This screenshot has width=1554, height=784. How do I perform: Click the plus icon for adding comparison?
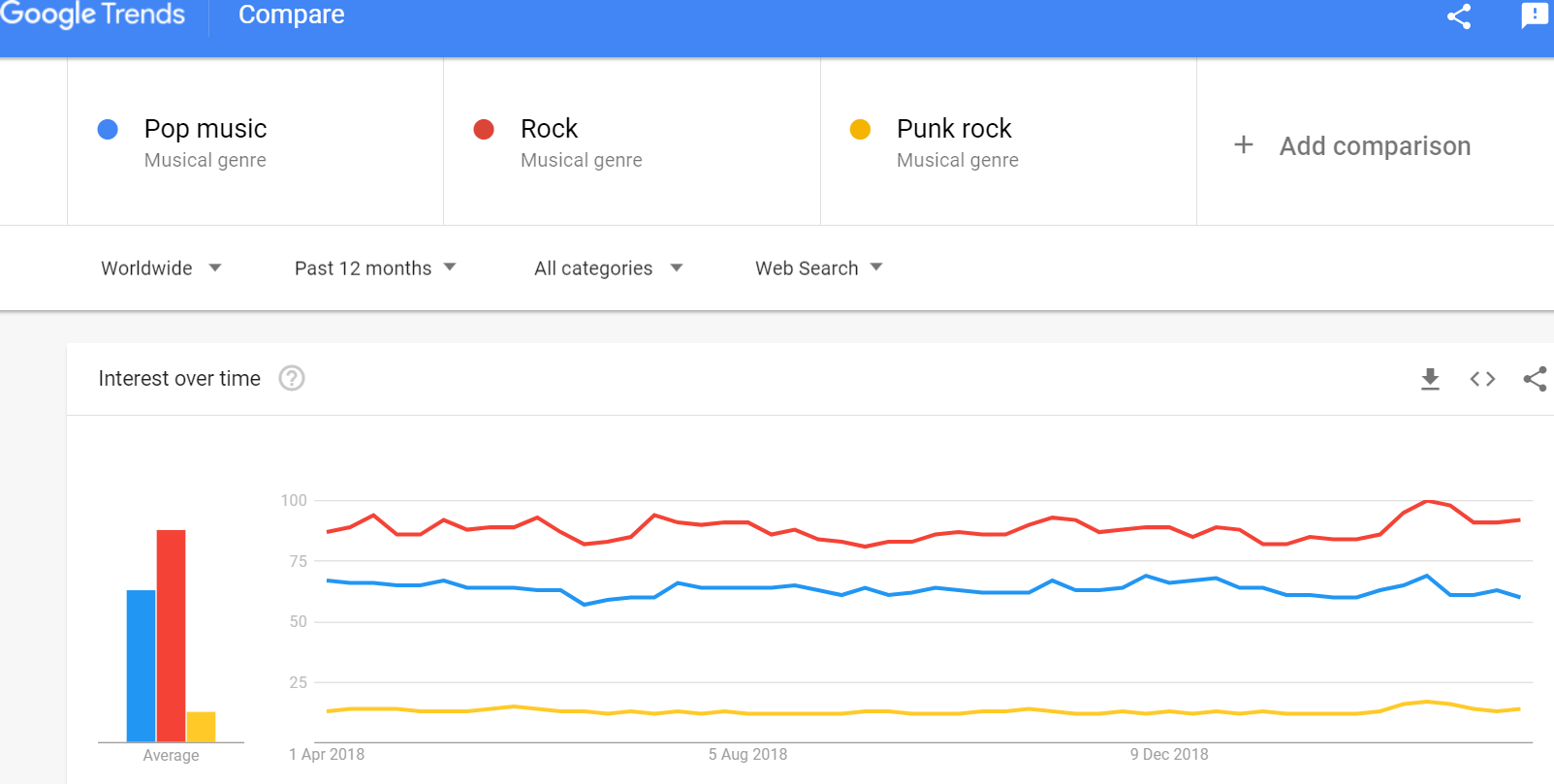[1244, 145]
